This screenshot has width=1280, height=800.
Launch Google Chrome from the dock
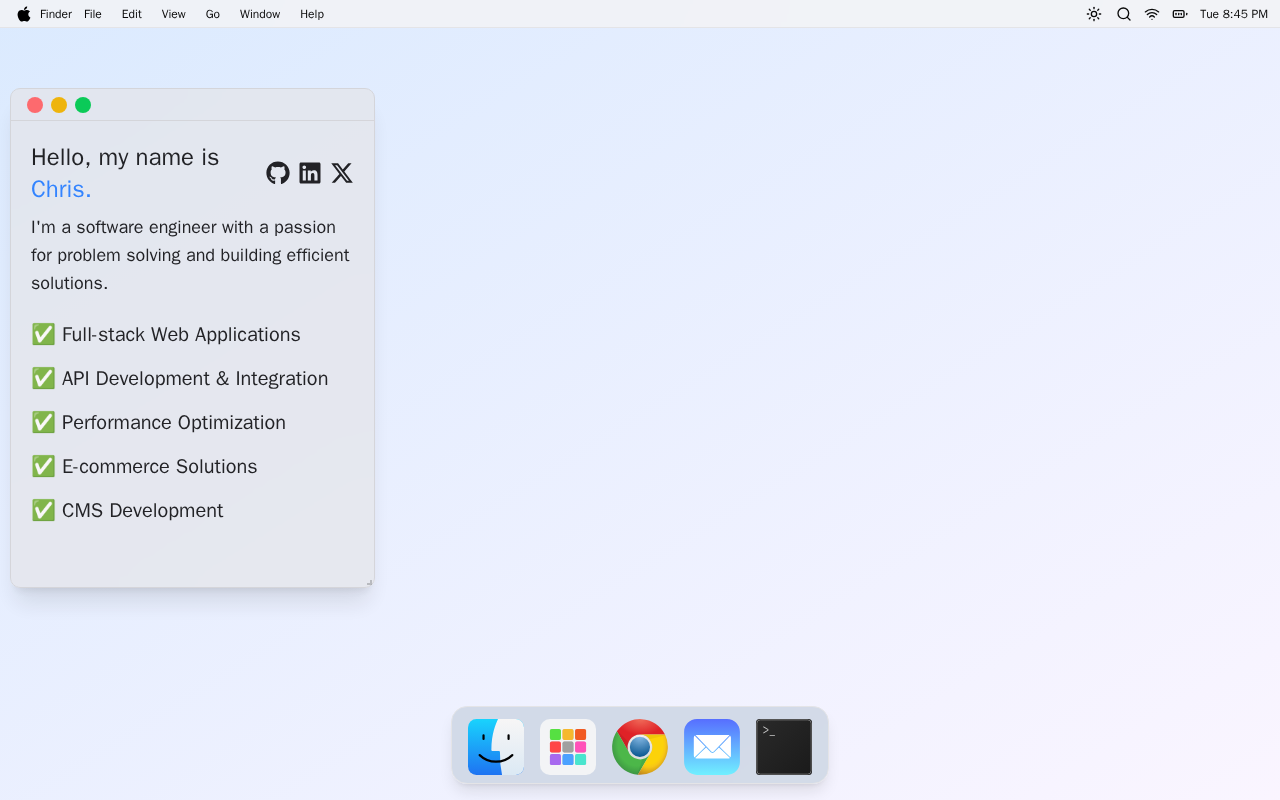[640, 747]
